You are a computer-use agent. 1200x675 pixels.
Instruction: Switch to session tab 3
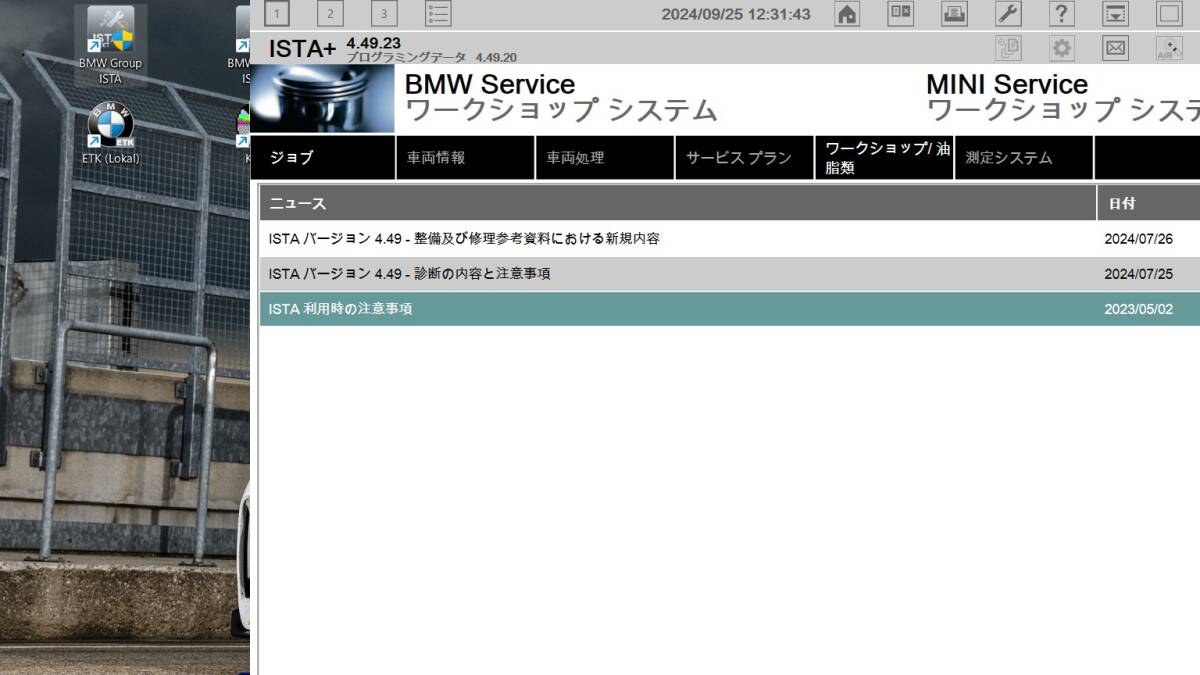383,13
